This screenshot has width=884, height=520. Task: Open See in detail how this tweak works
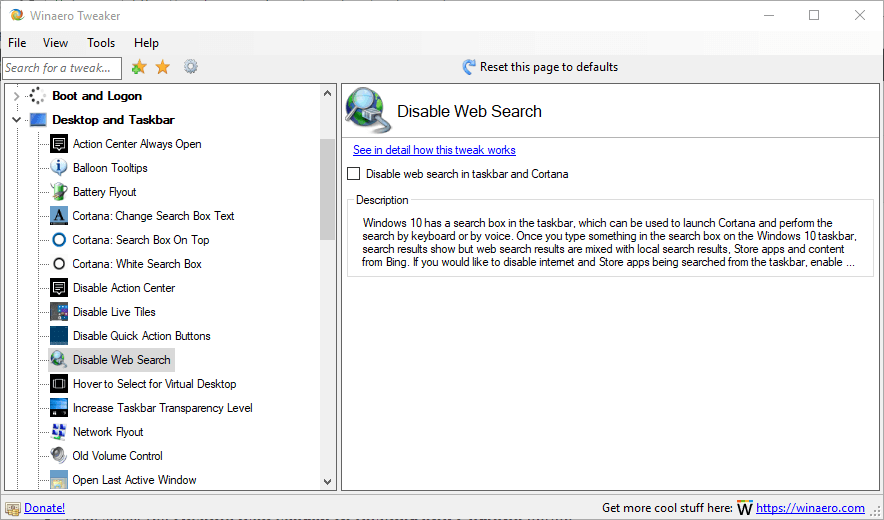pyautogui.click(x=434, y=150)
